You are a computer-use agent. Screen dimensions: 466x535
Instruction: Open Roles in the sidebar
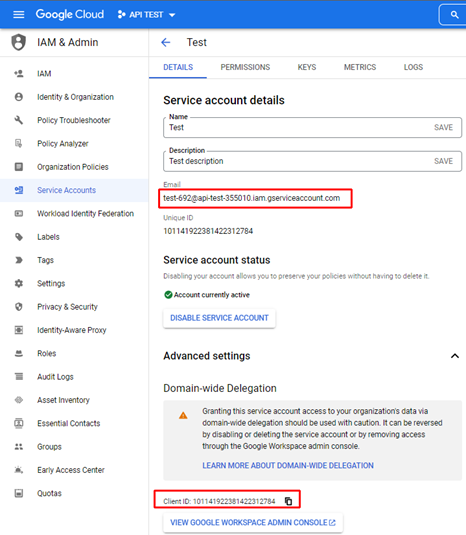(x=74, y=353)
